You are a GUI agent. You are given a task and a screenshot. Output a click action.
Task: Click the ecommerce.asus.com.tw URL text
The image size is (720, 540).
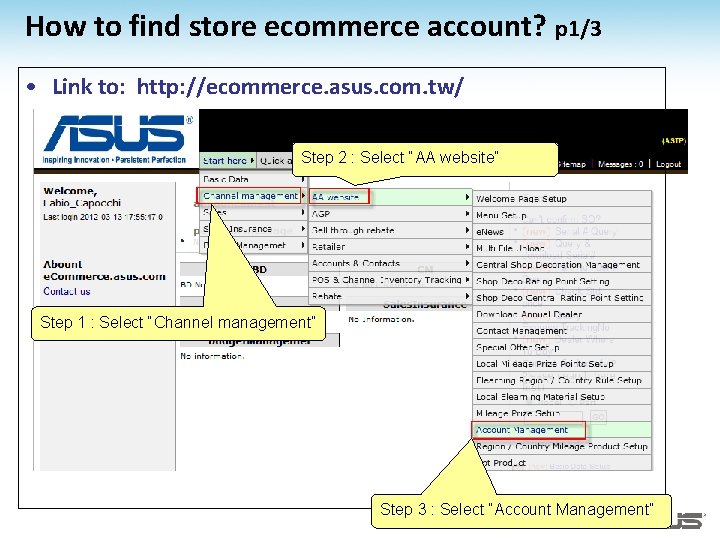point(300,87)
